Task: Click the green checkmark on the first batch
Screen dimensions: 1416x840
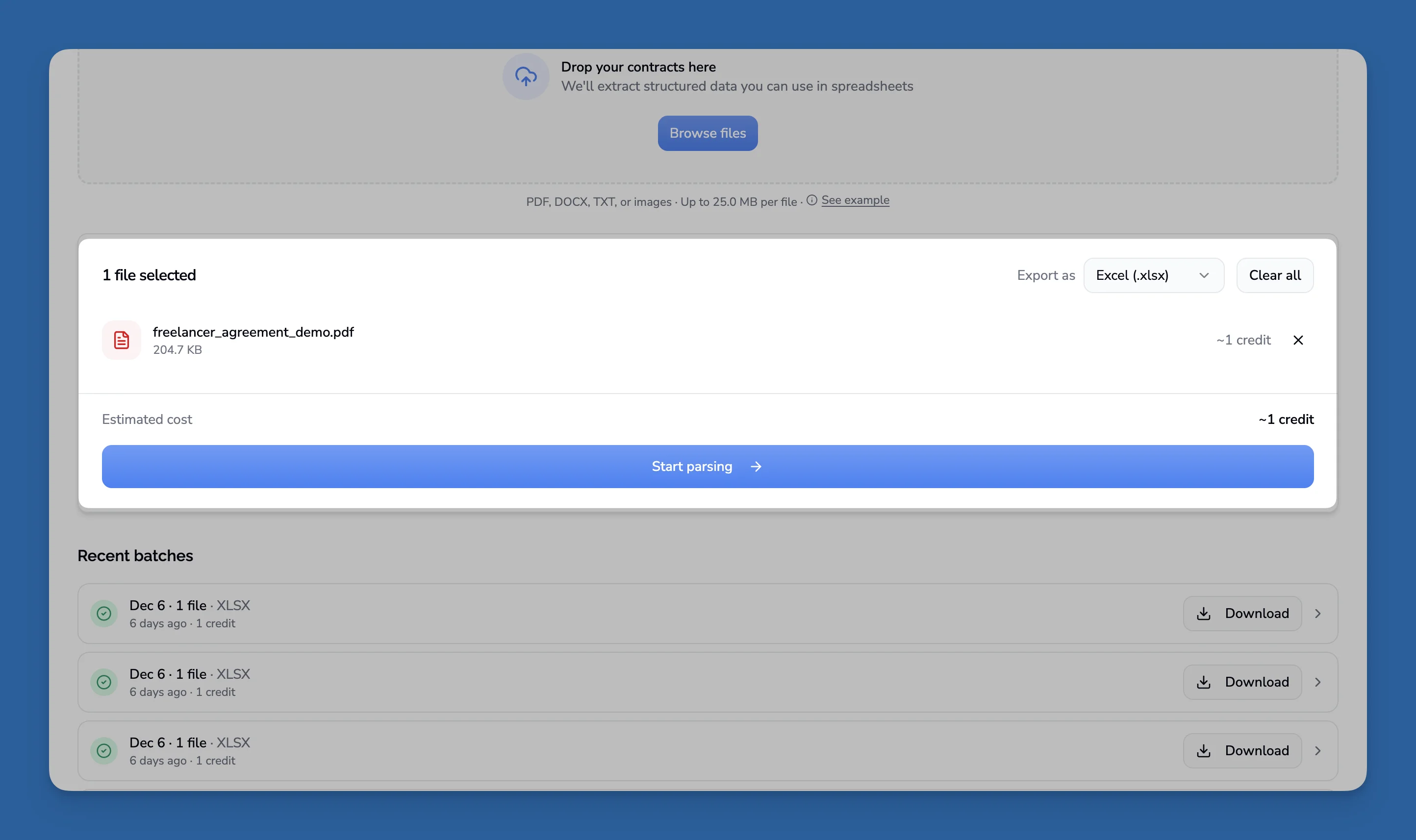Action: (103, 613)
